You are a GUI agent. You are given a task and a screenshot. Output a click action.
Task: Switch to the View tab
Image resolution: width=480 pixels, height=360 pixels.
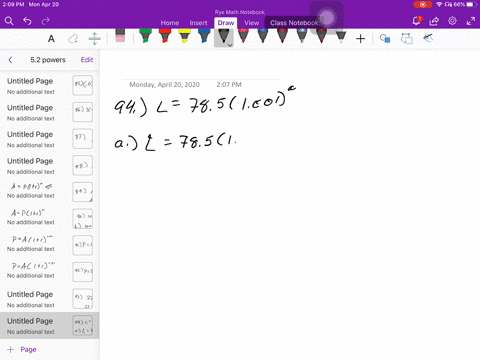(x=251, y=23)
